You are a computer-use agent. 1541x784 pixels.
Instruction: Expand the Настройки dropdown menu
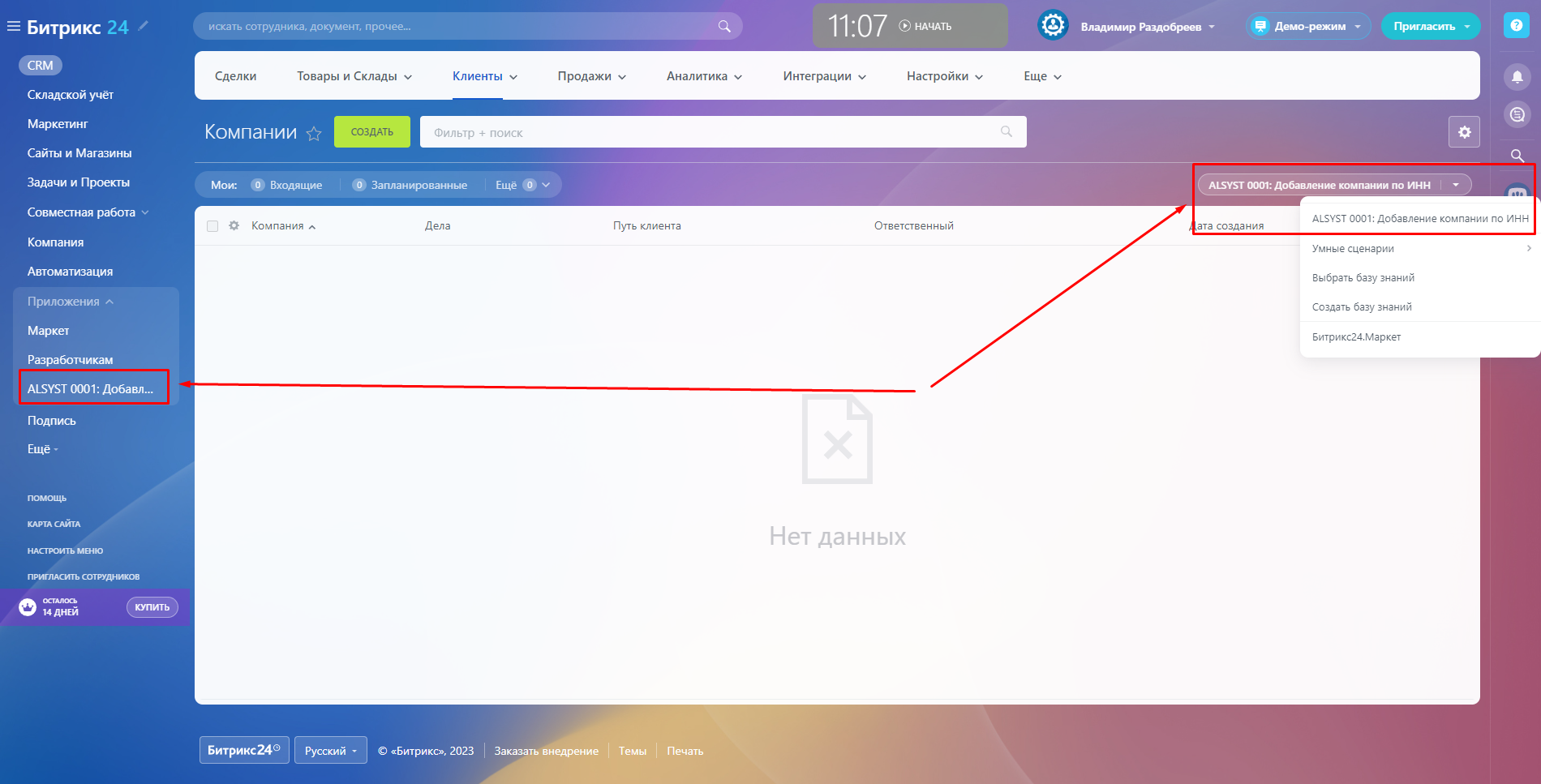click(945, 76)
